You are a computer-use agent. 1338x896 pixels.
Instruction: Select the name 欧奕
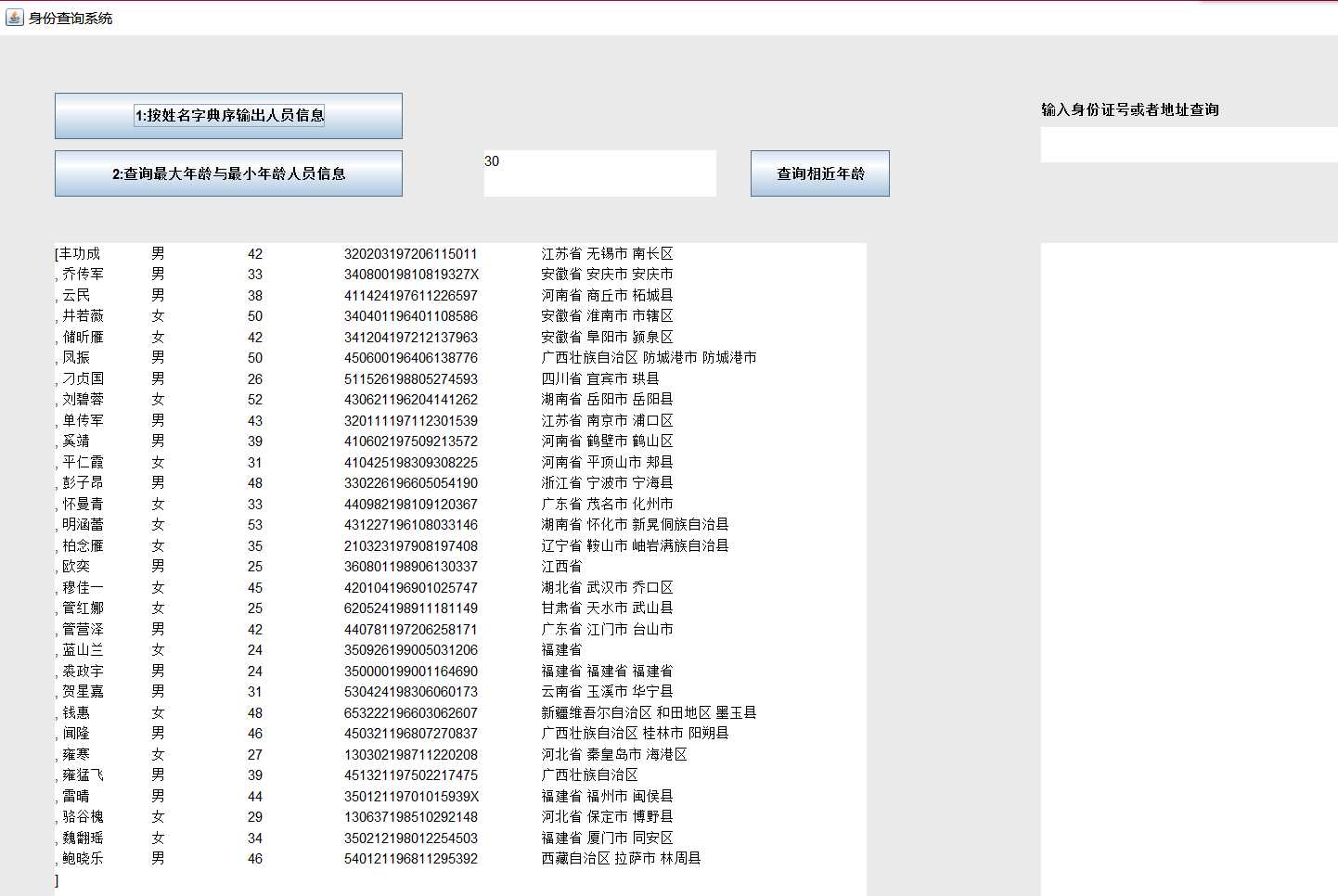76,567
